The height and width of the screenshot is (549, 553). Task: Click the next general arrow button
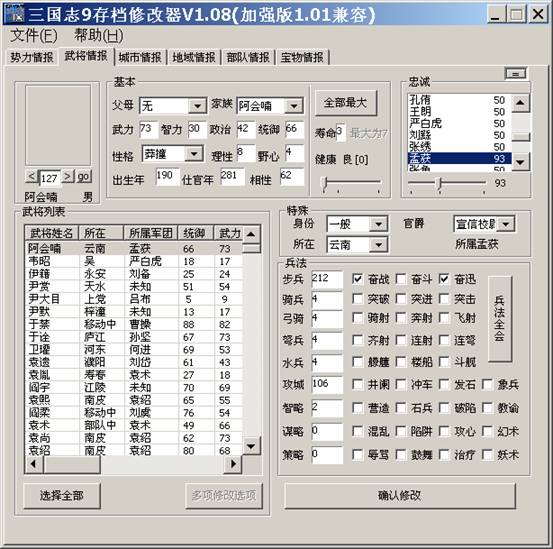(68, 176)
